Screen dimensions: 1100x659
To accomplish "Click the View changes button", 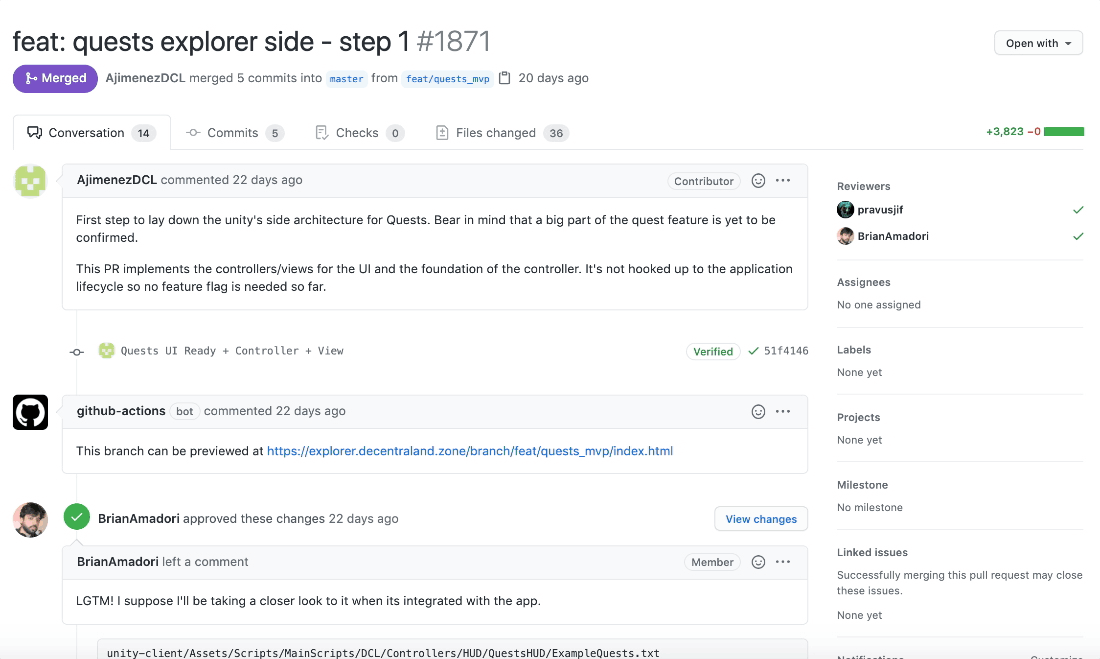I will coord(761,519).
